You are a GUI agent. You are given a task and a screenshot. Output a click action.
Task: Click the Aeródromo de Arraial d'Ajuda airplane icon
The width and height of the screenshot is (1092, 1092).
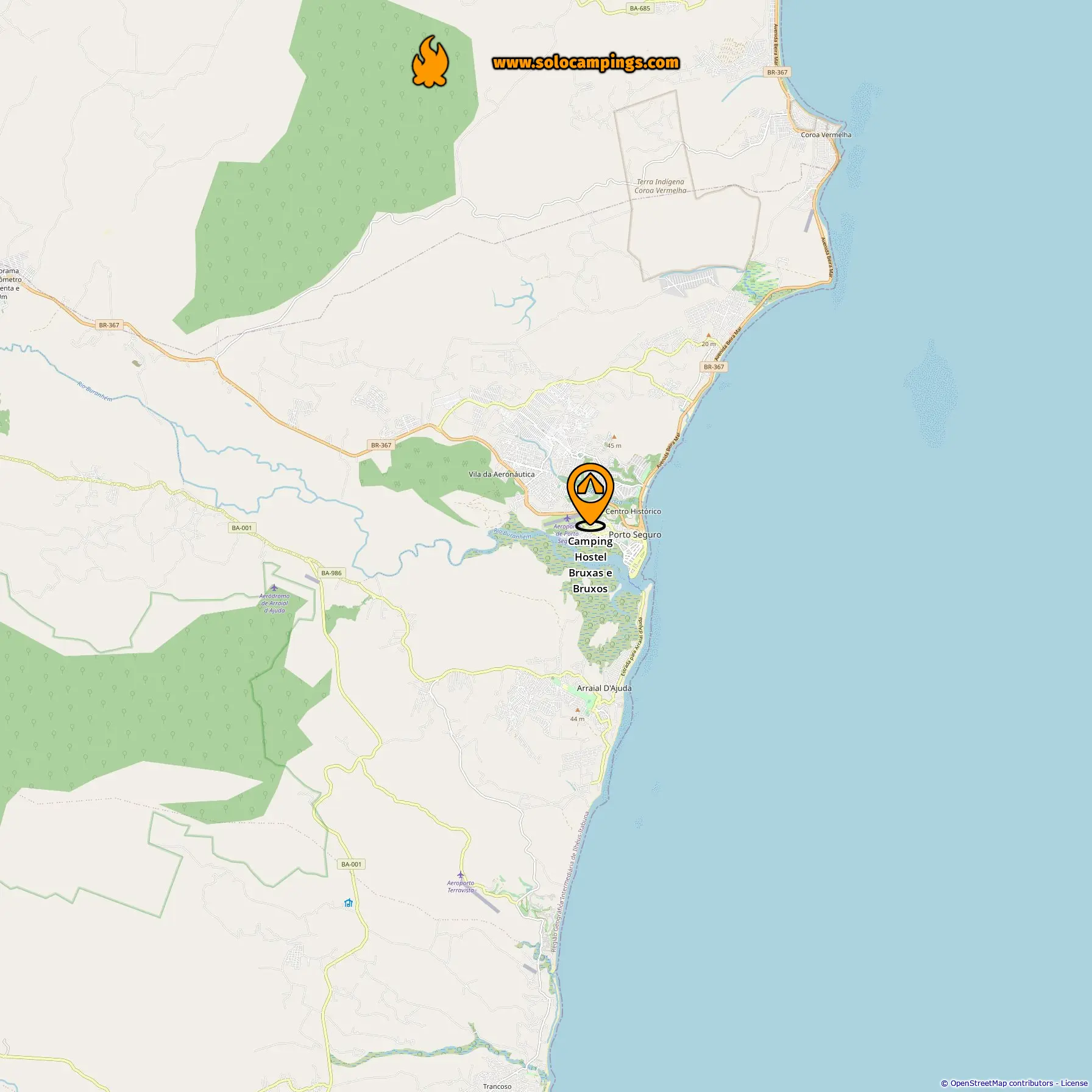pyautogui.click(x=274, y=587)
